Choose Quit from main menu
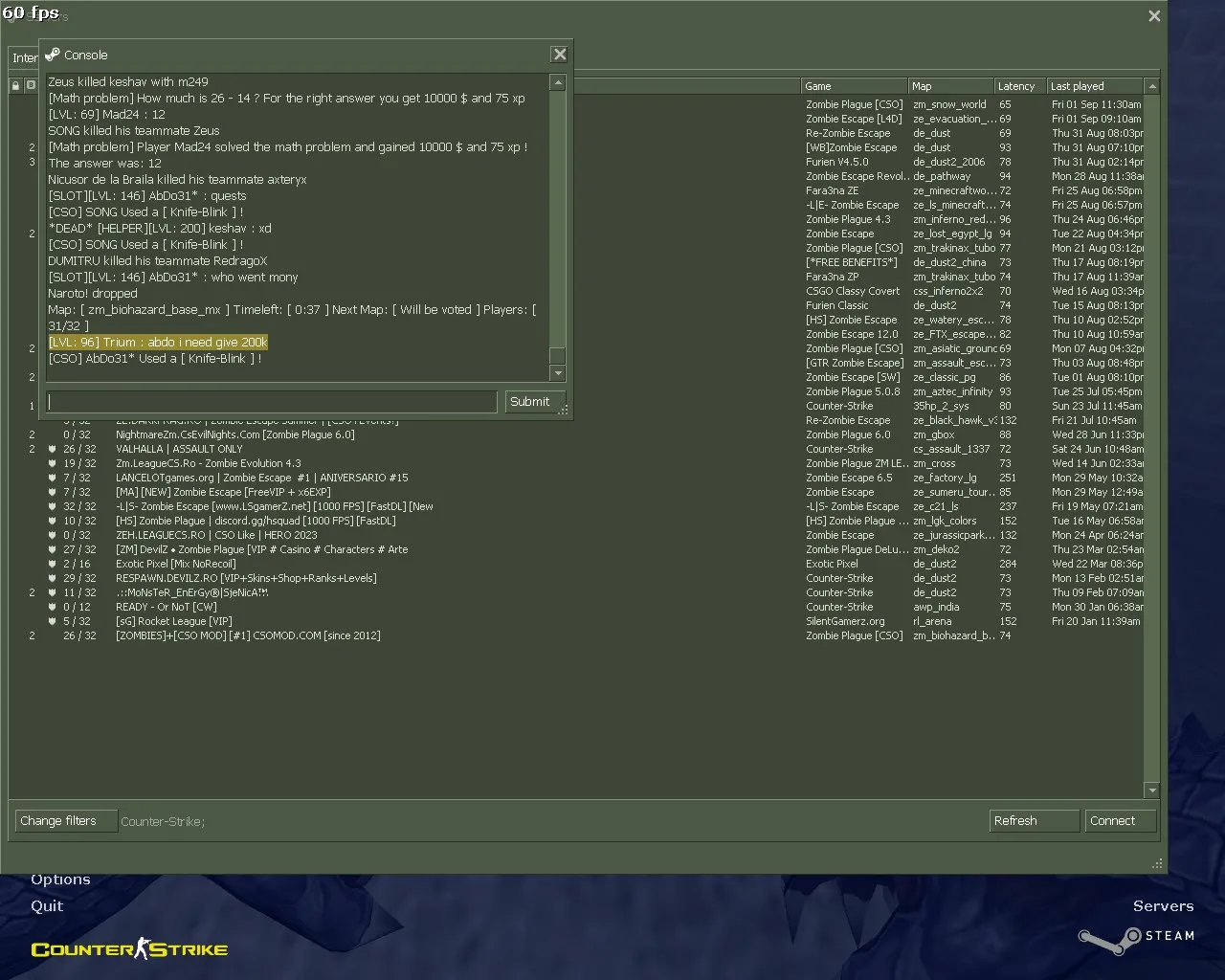The width and height of the screenshot is (1225, 980). (x=47, y=906)
